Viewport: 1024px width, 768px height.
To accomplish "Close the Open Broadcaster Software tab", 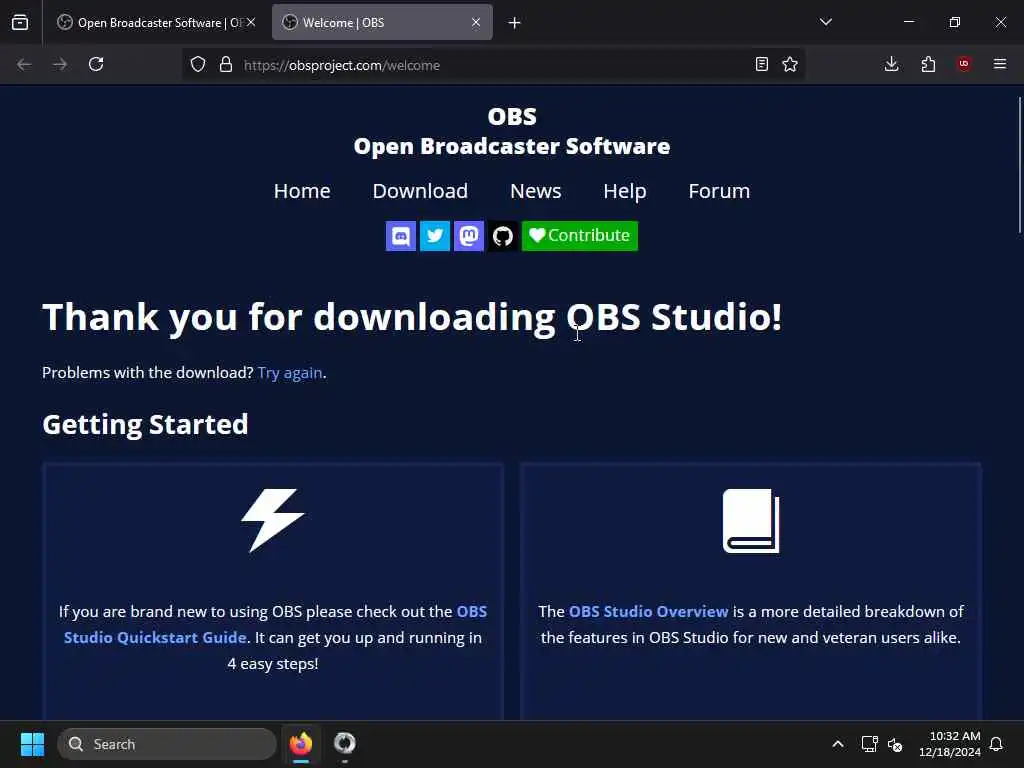I will 251,22.
